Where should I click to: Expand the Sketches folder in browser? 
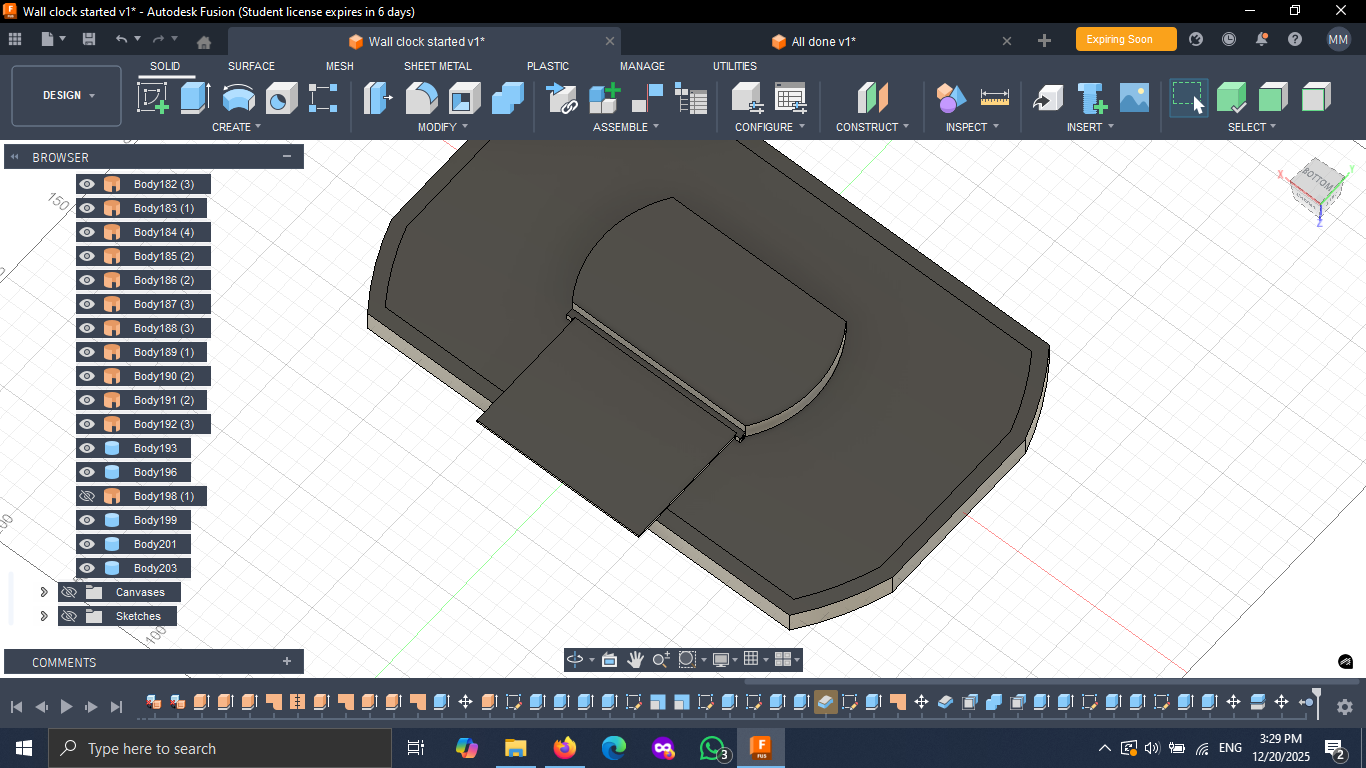(44, 616)
